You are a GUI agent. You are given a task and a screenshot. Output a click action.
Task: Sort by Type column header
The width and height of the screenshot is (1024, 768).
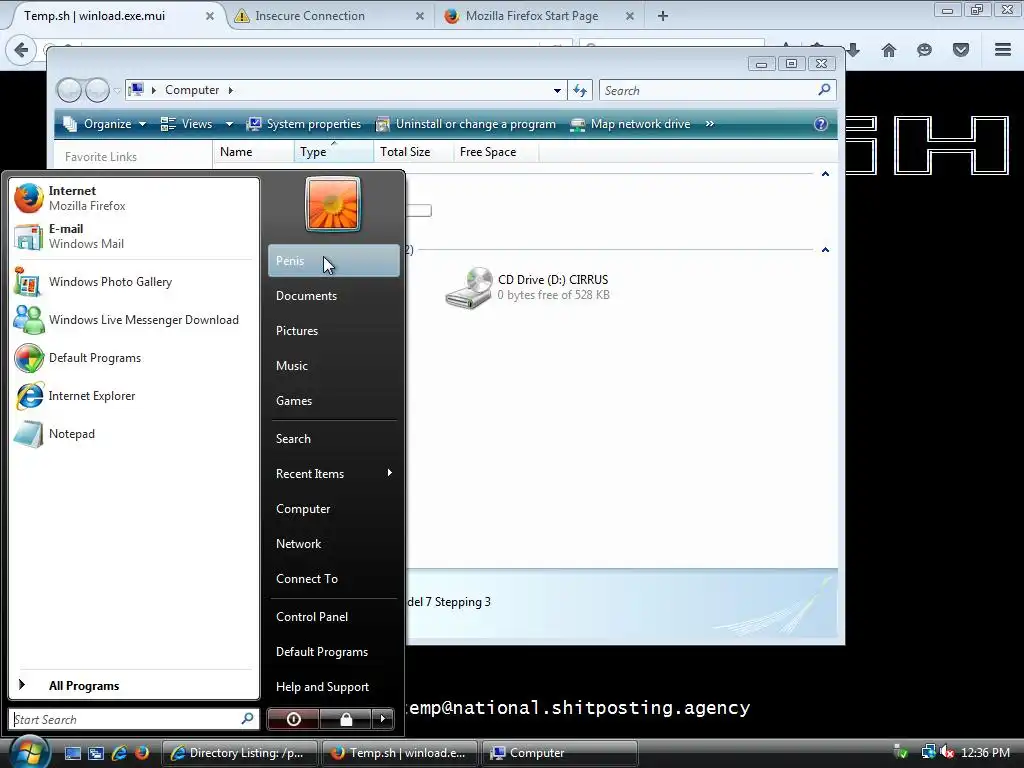click(x=334, y=152)
